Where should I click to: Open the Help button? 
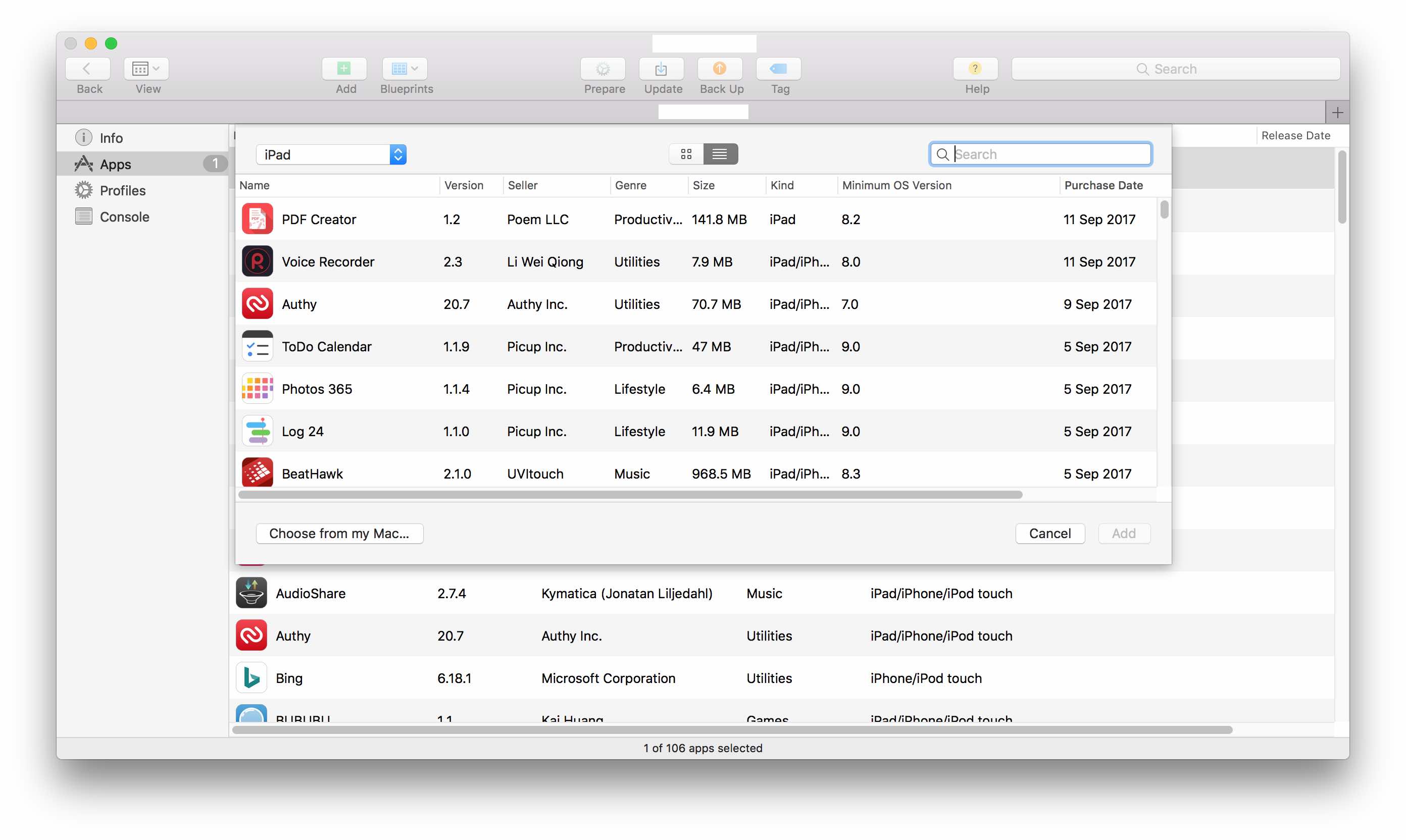pyautogui.click(x=975, y=69)
